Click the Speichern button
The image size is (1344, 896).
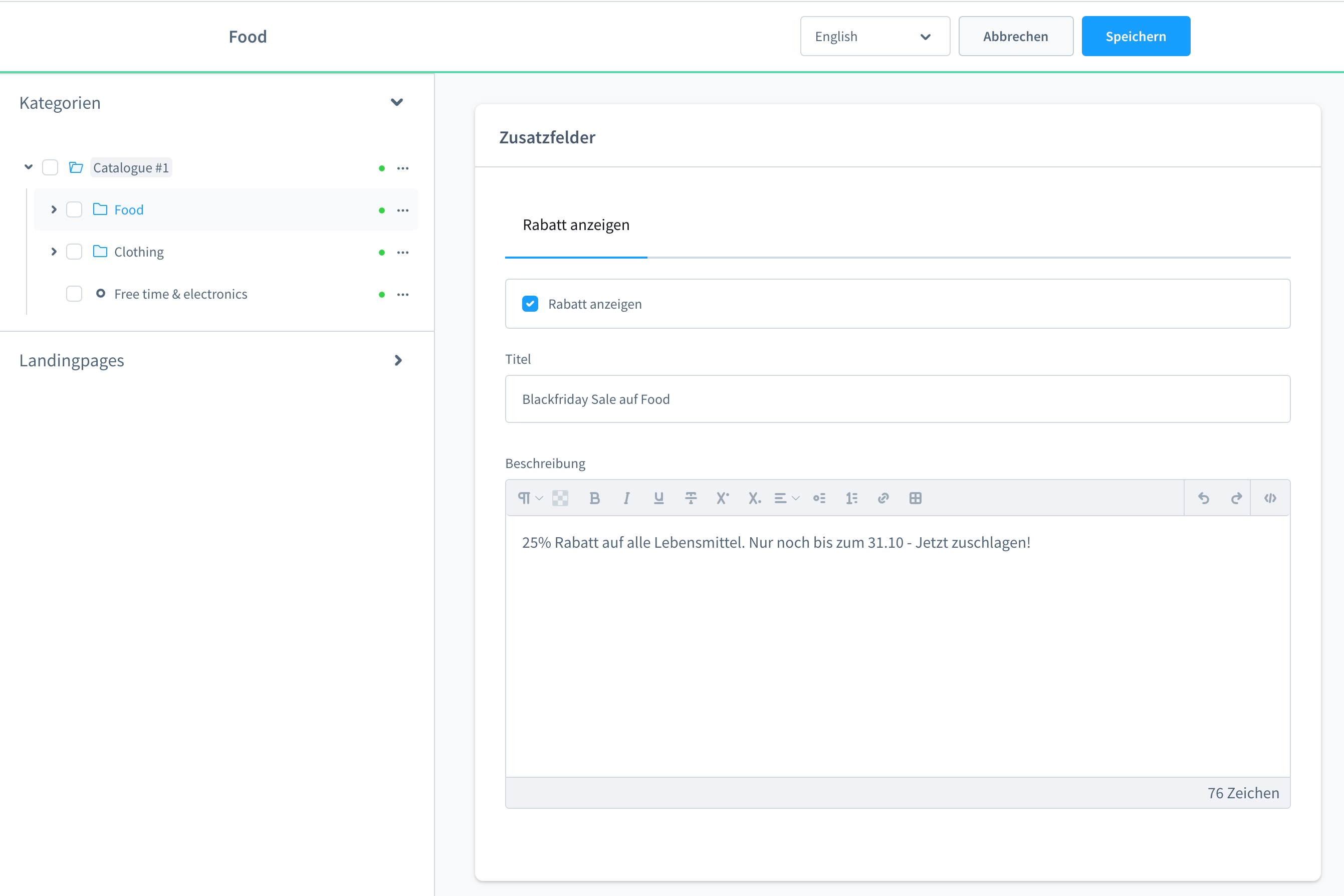click(1136, 36)
